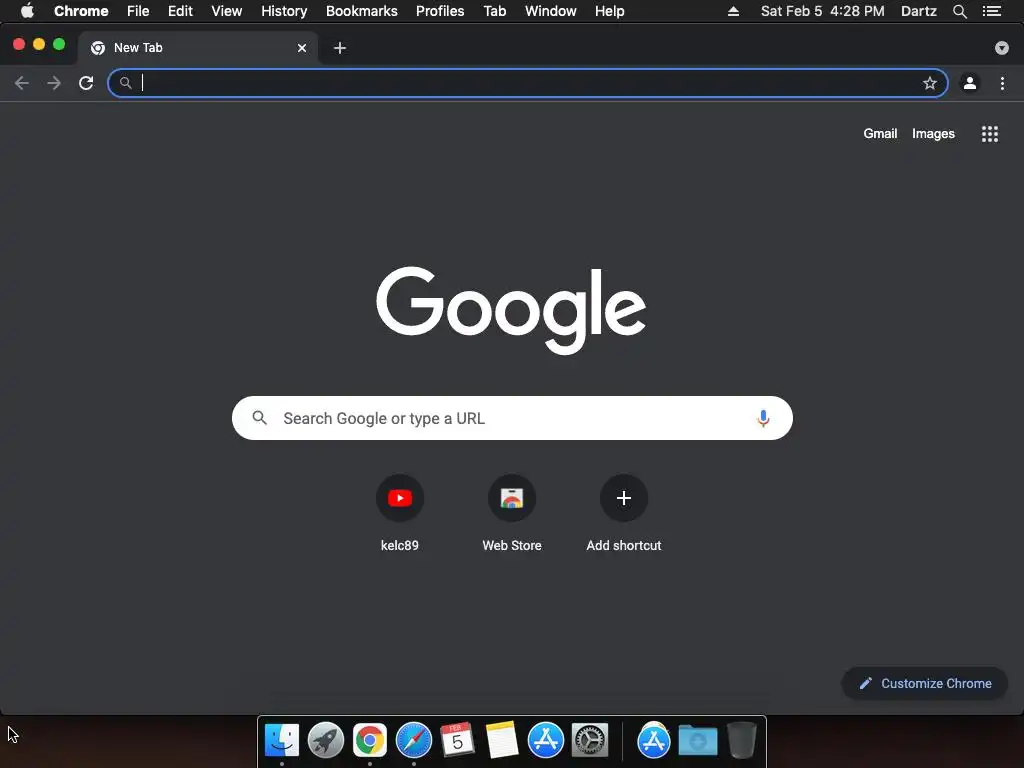Open the Profiles menu

pos(440,11)
